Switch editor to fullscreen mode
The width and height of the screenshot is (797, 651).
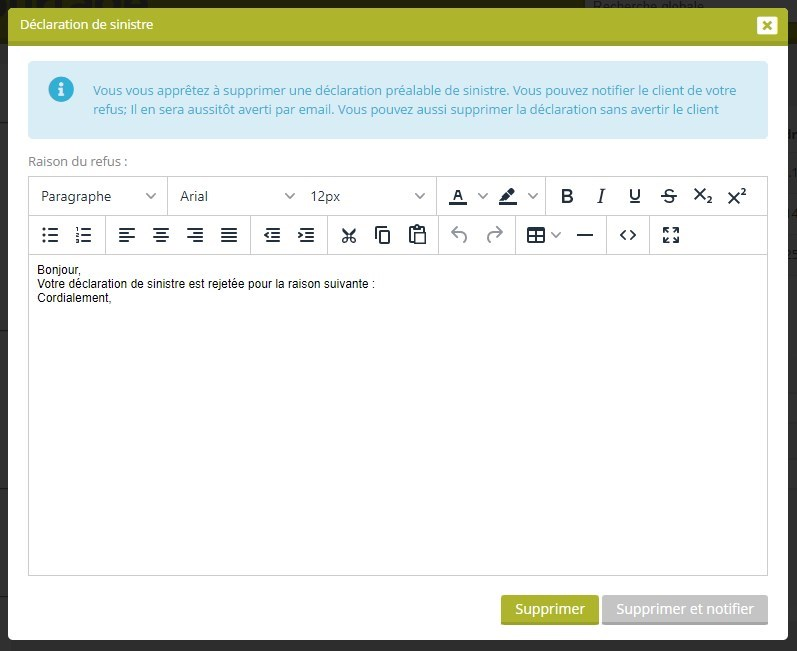(x=671, y=235)
